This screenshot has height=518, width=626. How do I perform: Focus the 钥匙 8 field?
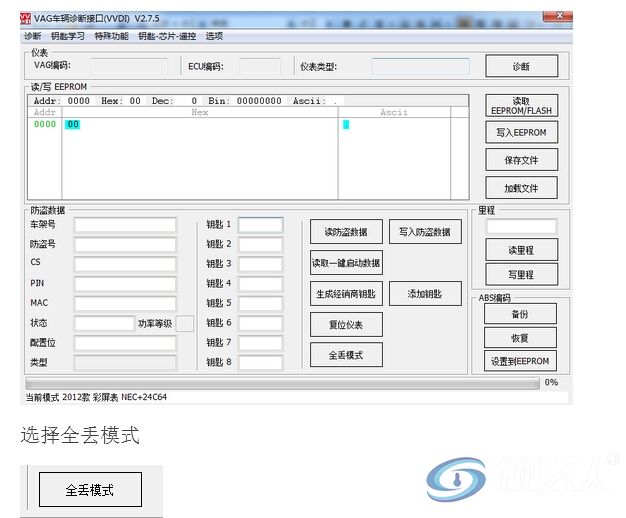pos(261,363)
